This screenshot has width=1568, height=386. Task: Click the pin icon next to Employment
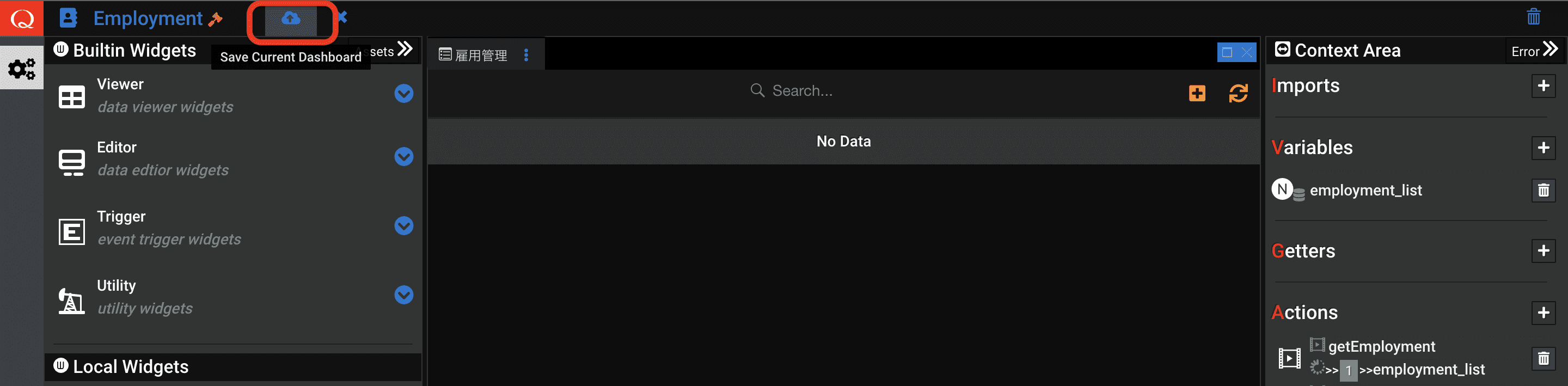(x=215, y=20)
